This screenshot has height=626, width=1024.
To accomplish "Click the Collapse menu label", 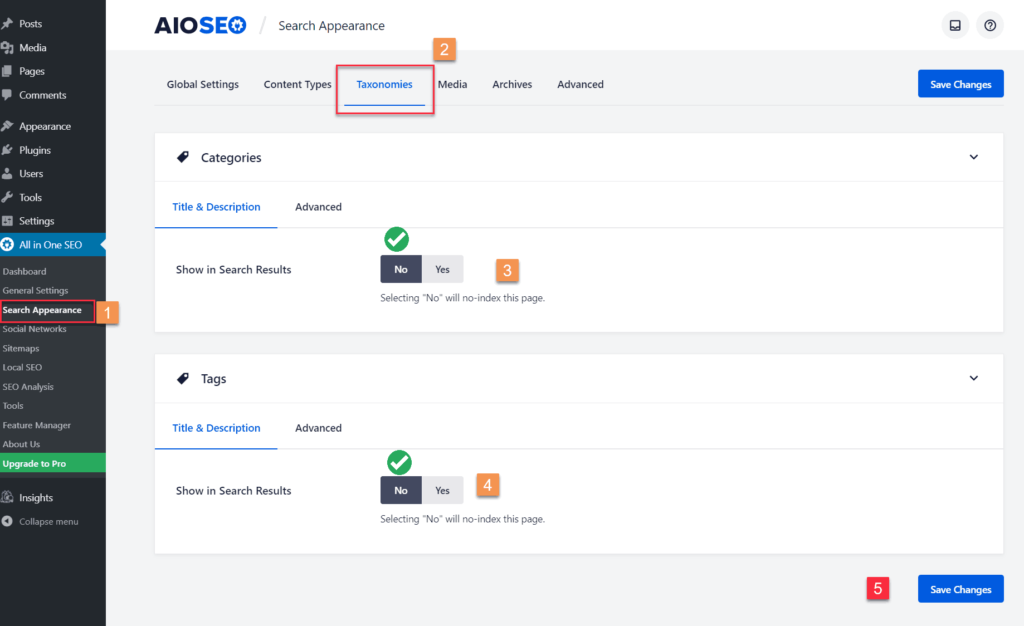I will (48, 522).
